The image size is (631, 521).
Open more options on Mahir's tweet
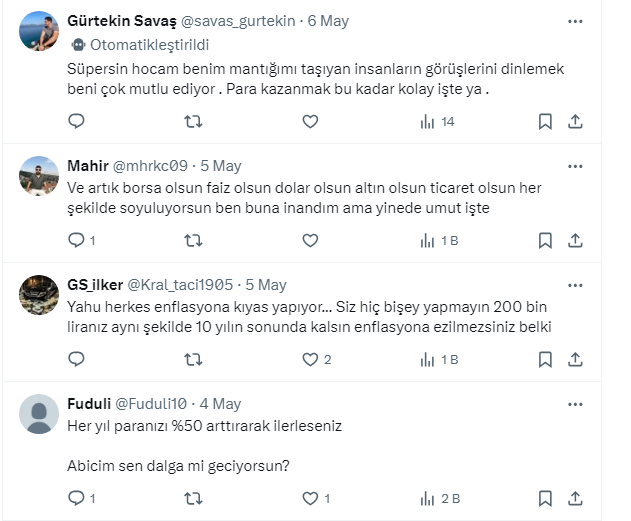point(575,165)
